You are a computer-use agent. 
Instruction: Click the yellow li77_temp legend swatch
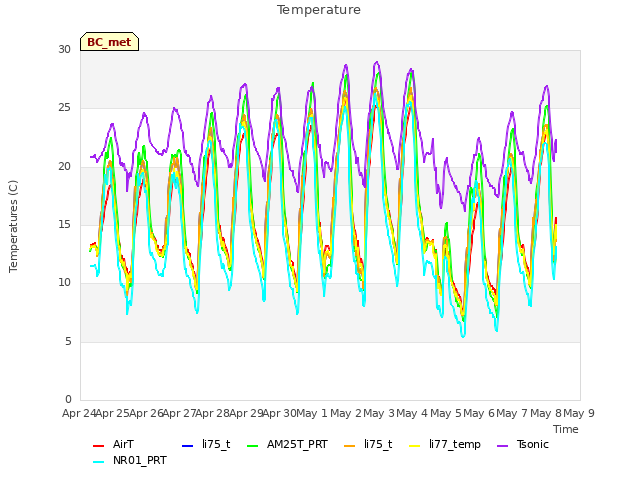pyautogui.click(x=415, y=446)
